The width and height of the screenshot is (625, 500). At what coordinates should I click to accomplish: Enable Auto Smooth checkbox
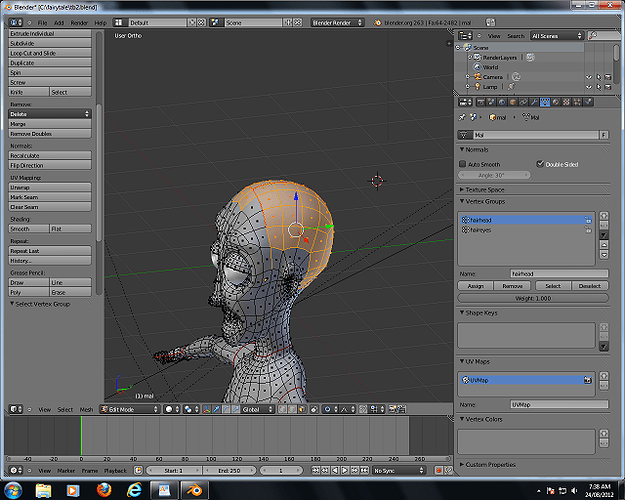pyautogui.click(x=462, y=164)
